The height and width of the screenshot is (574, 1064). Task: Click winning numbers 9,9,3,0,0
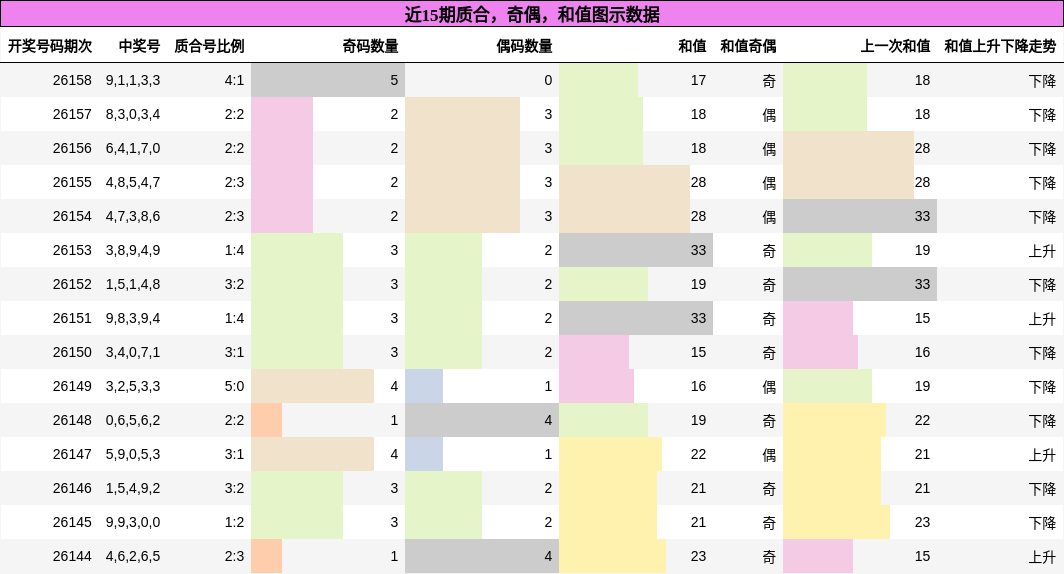(x=133, y=522)
